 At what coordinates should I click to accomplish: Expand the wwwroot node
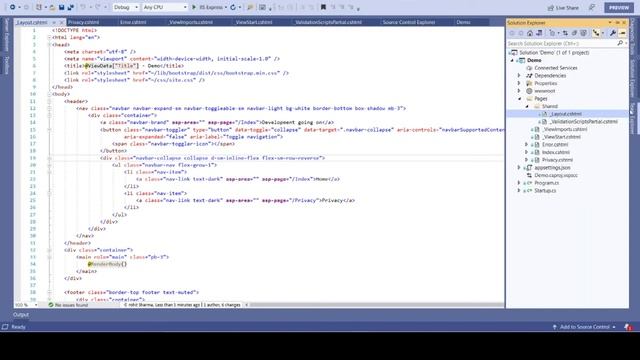point(519,91)
